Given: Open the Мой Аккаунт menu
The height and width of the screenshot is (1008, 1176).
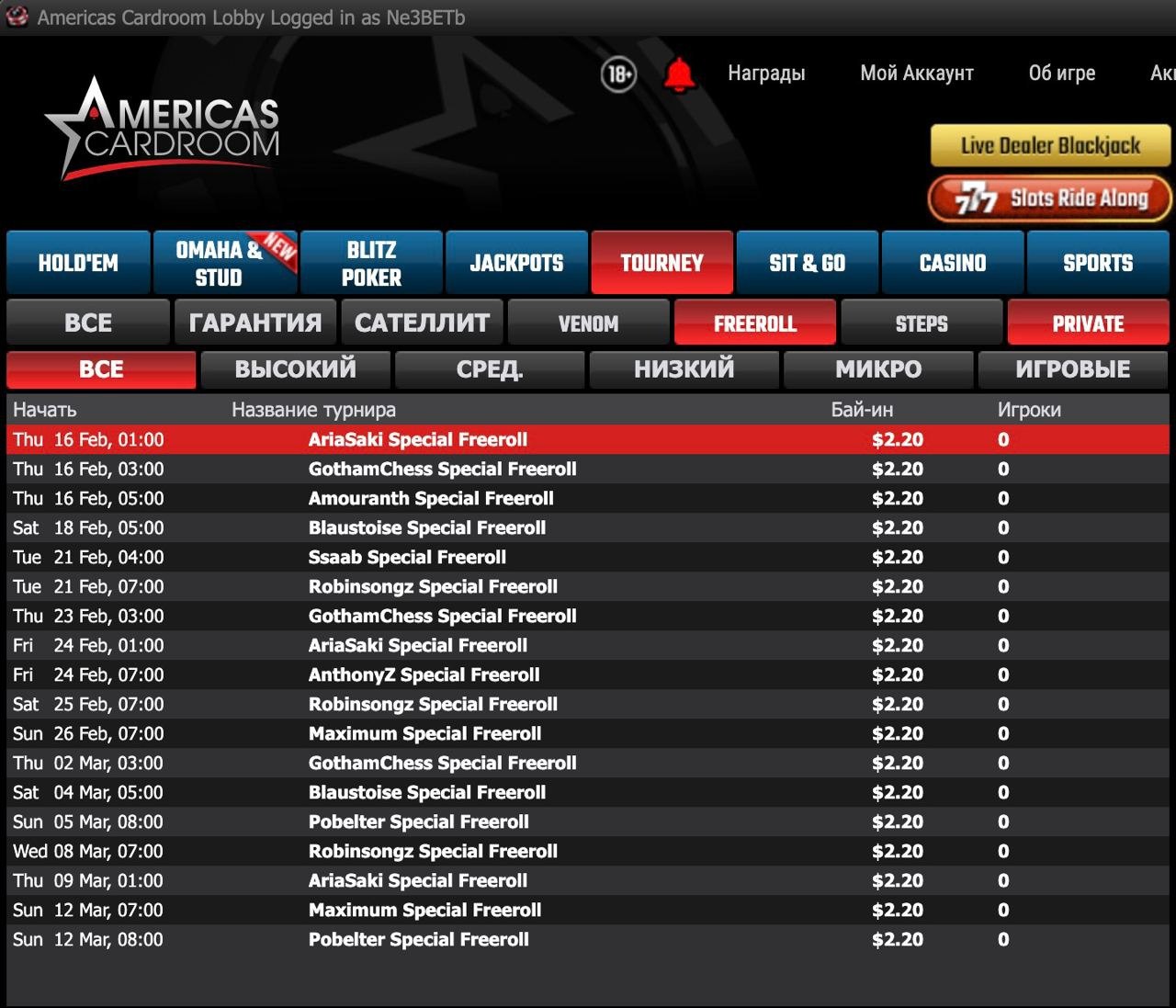Looking at the screenshot, I should tap(916, 74).
